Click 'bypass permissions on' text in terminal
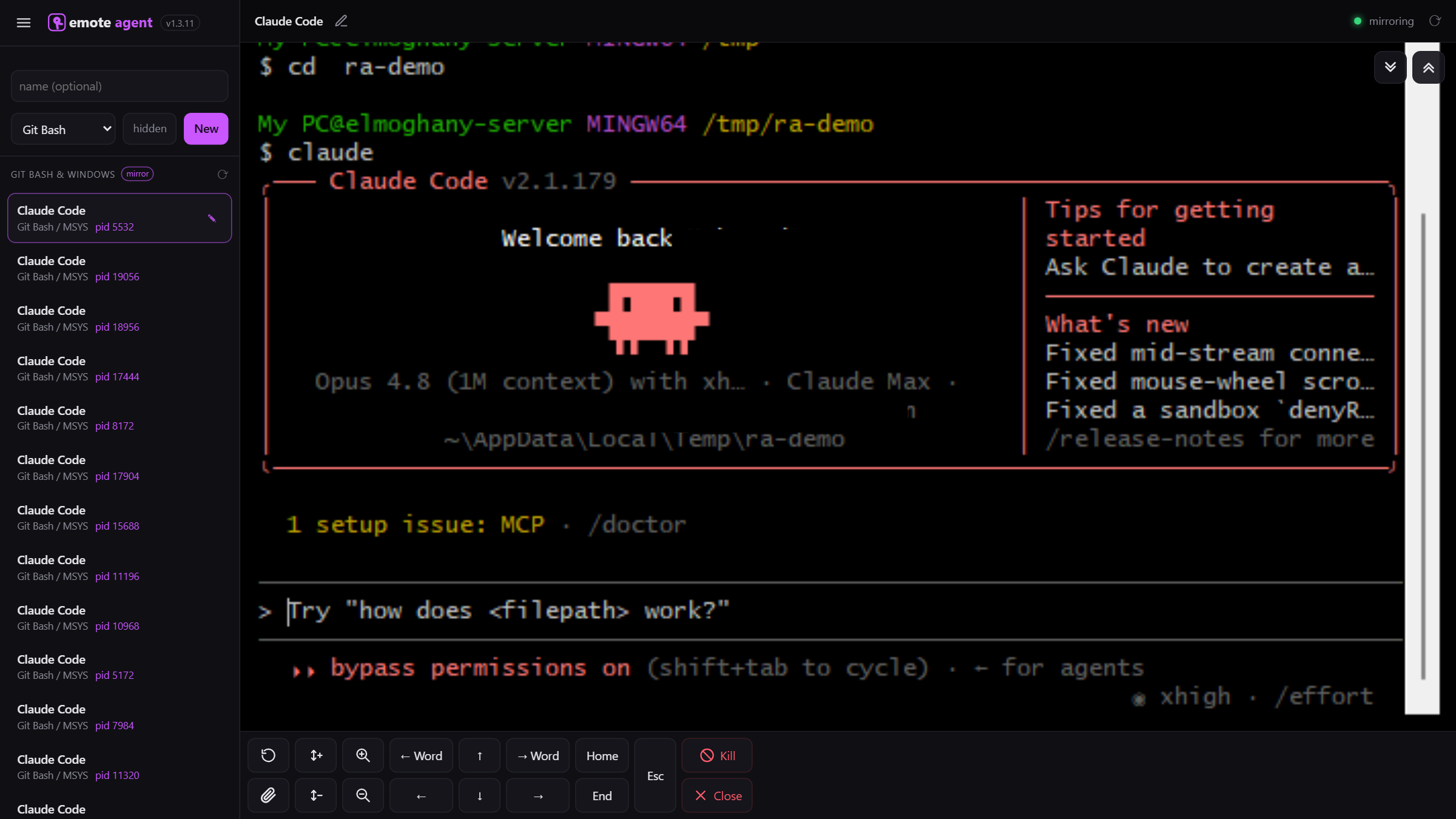 coord(480,668)
